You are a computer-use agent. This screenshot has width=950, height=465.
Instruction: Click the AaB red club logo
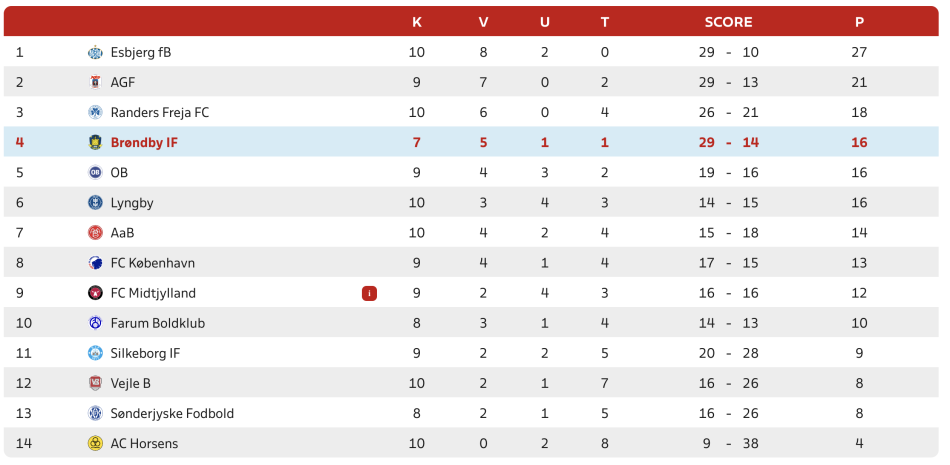(x=95, y=233)
